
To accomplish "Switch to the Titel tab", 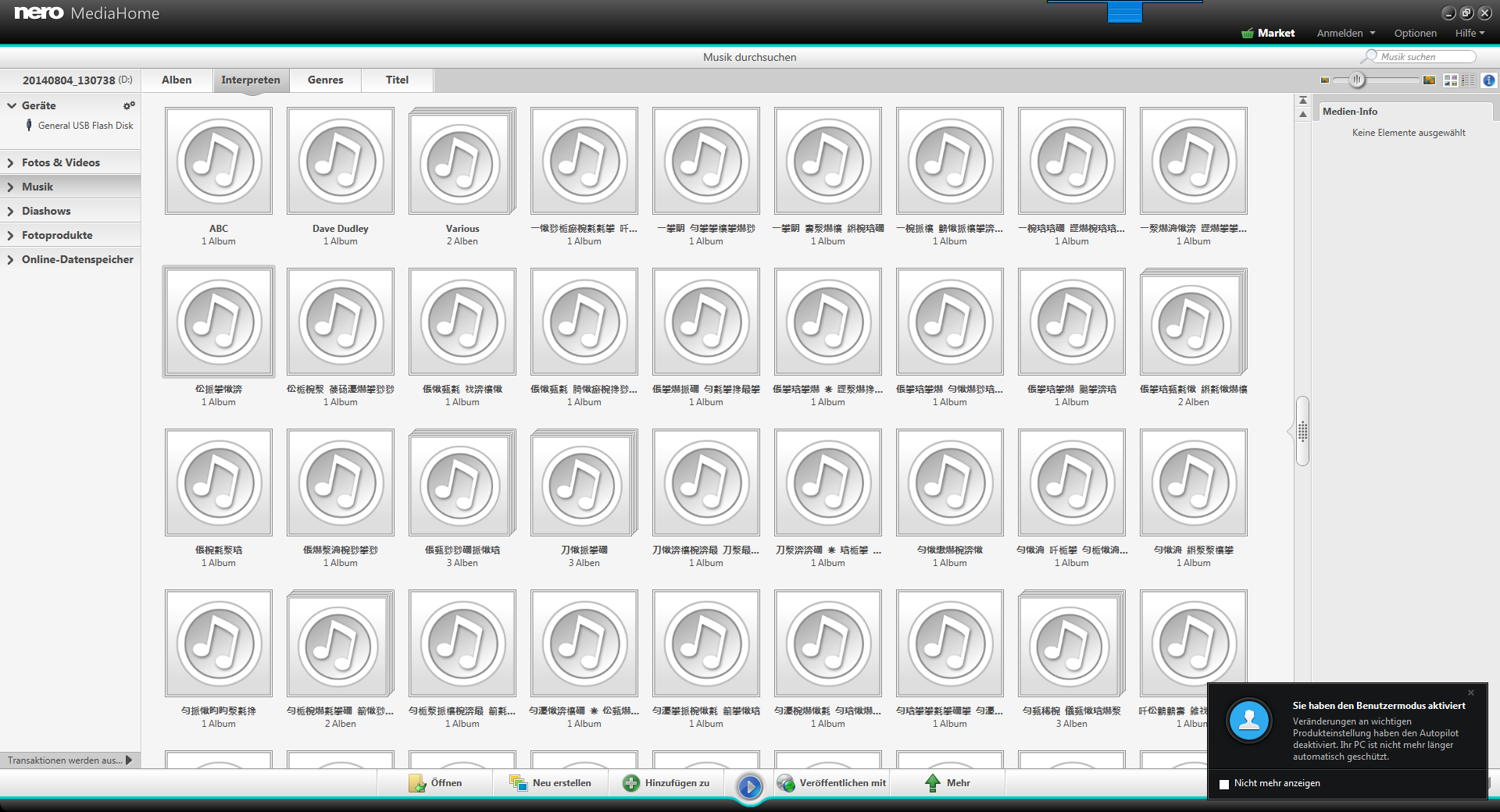I will click(397, 80).
